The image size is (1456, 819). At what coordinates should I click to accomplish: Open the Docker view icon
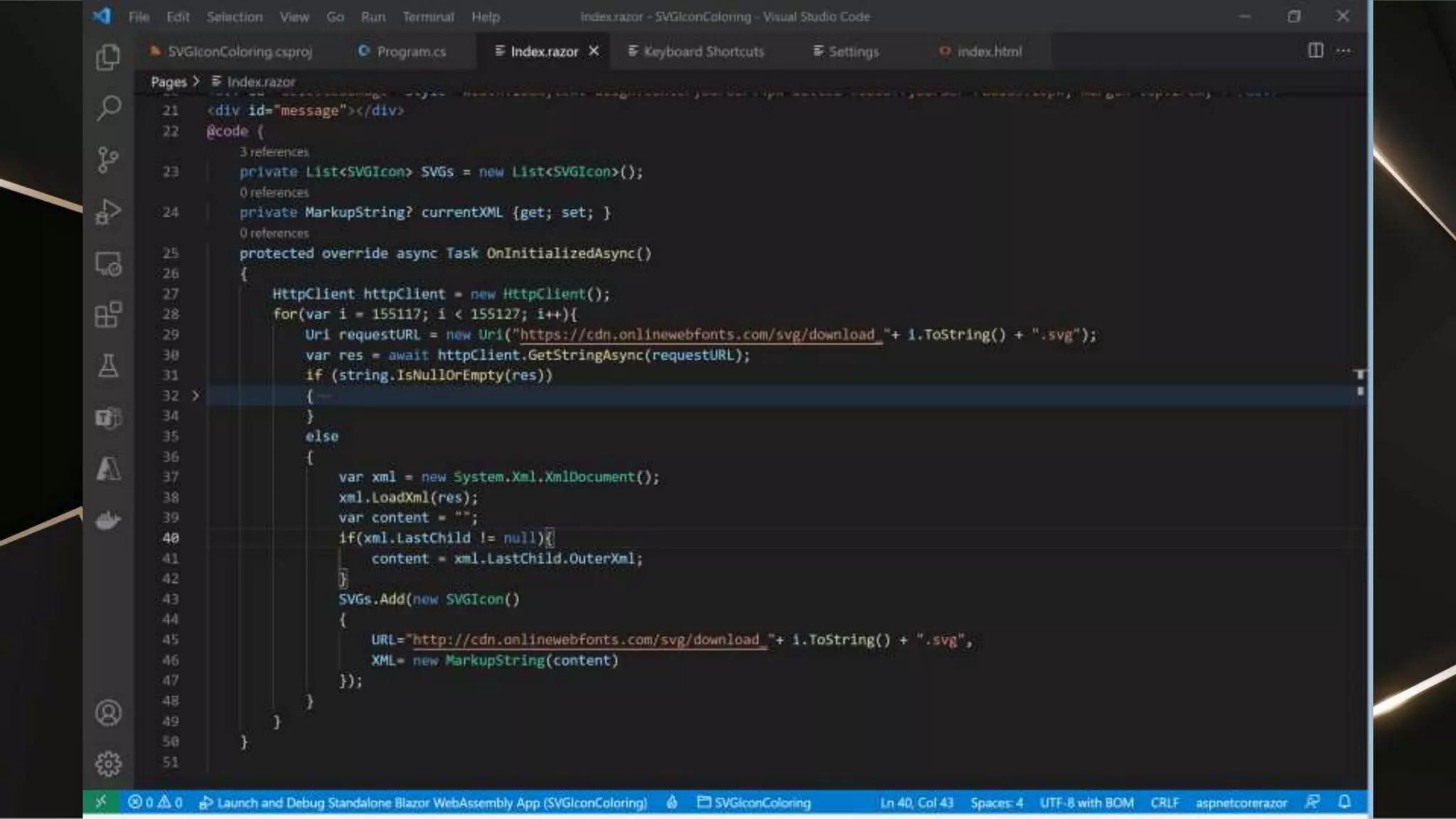108,520
